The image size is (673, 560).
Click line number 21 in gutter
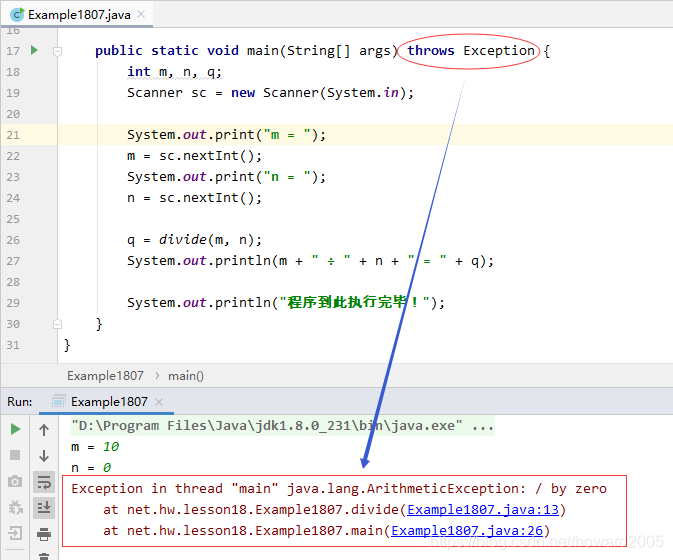(13, 135)
